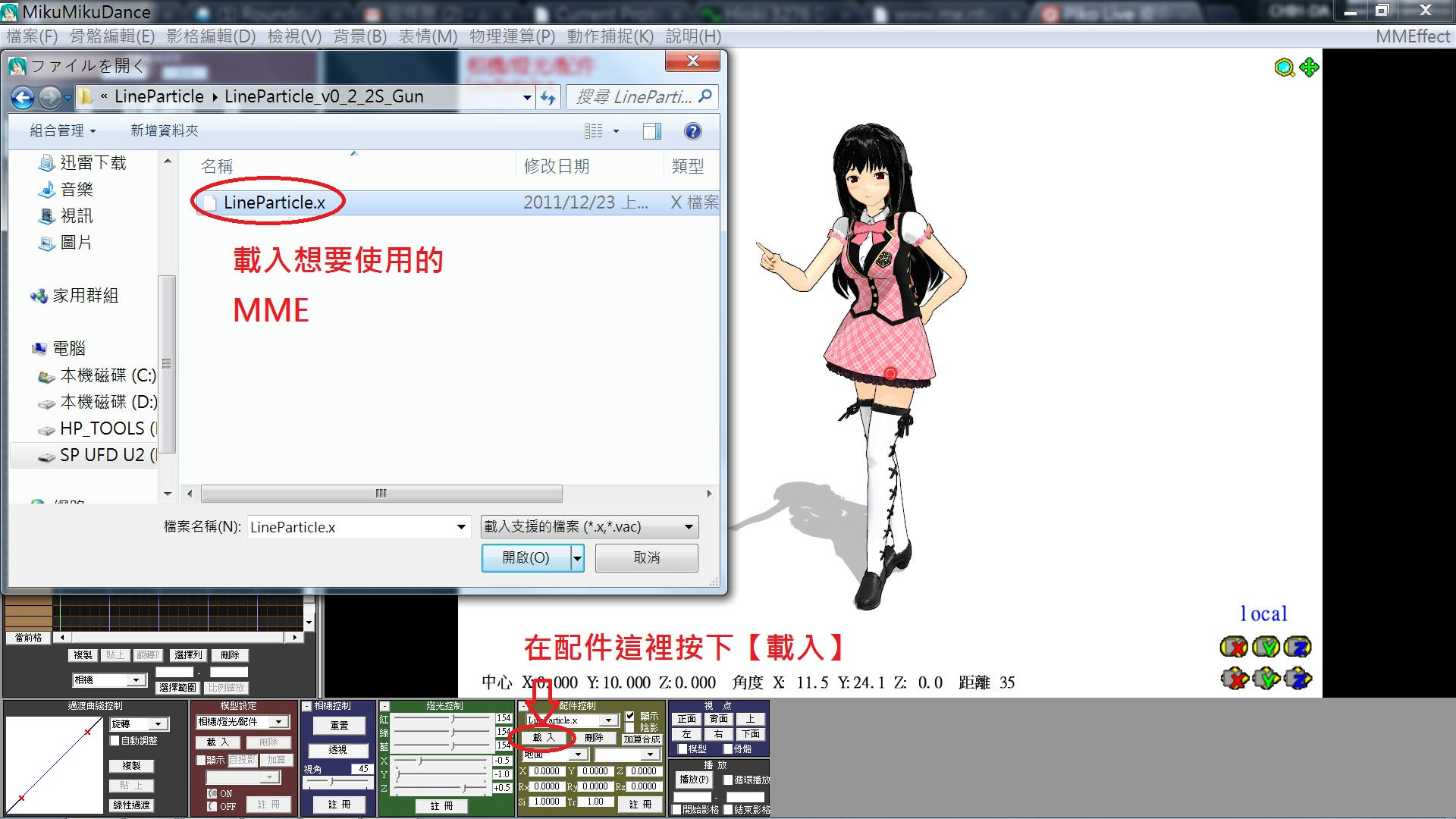
Task: Click 正面 front view button
Action: pyautogui.click(x=687, y=719)
